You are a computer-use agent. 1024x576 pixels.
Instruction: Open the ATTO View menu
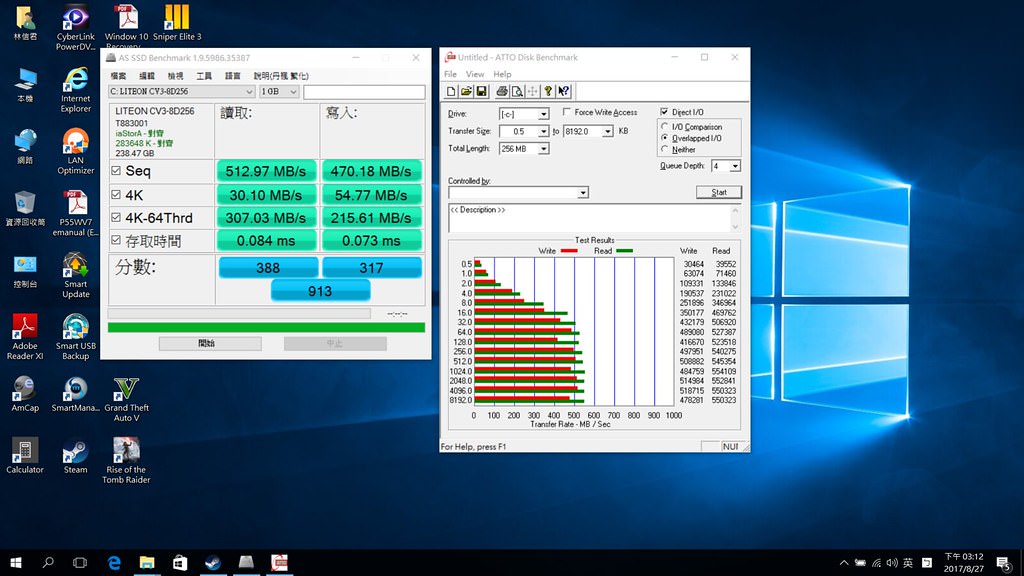click(x=475, y=74)
